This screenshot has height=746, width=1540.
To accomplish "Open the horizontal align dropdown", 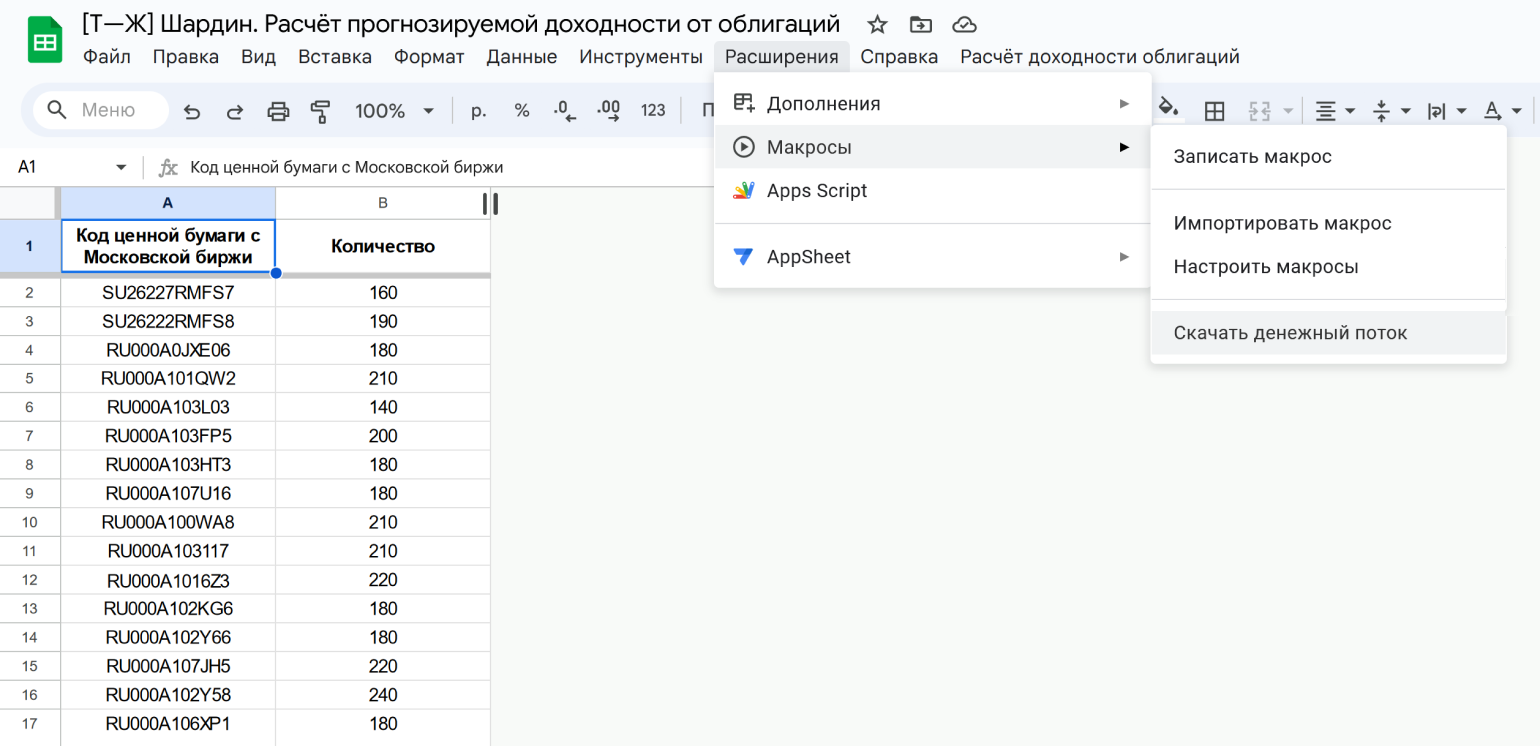I will tap(1335, 111).
